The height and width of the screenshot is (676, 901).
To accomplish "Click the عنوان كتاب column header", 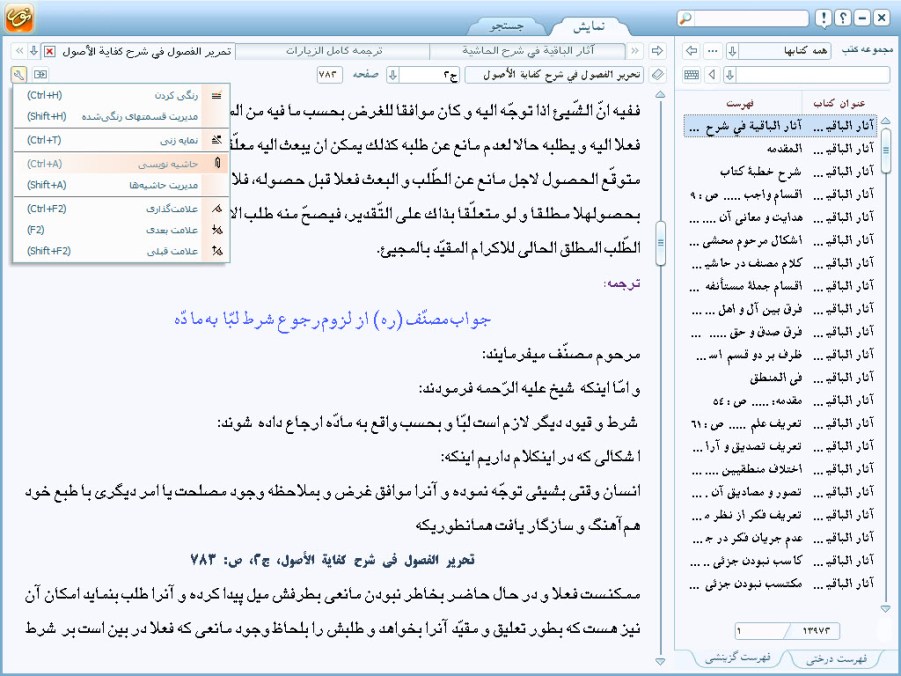I will pyautogui.click(x=839, y=103).
